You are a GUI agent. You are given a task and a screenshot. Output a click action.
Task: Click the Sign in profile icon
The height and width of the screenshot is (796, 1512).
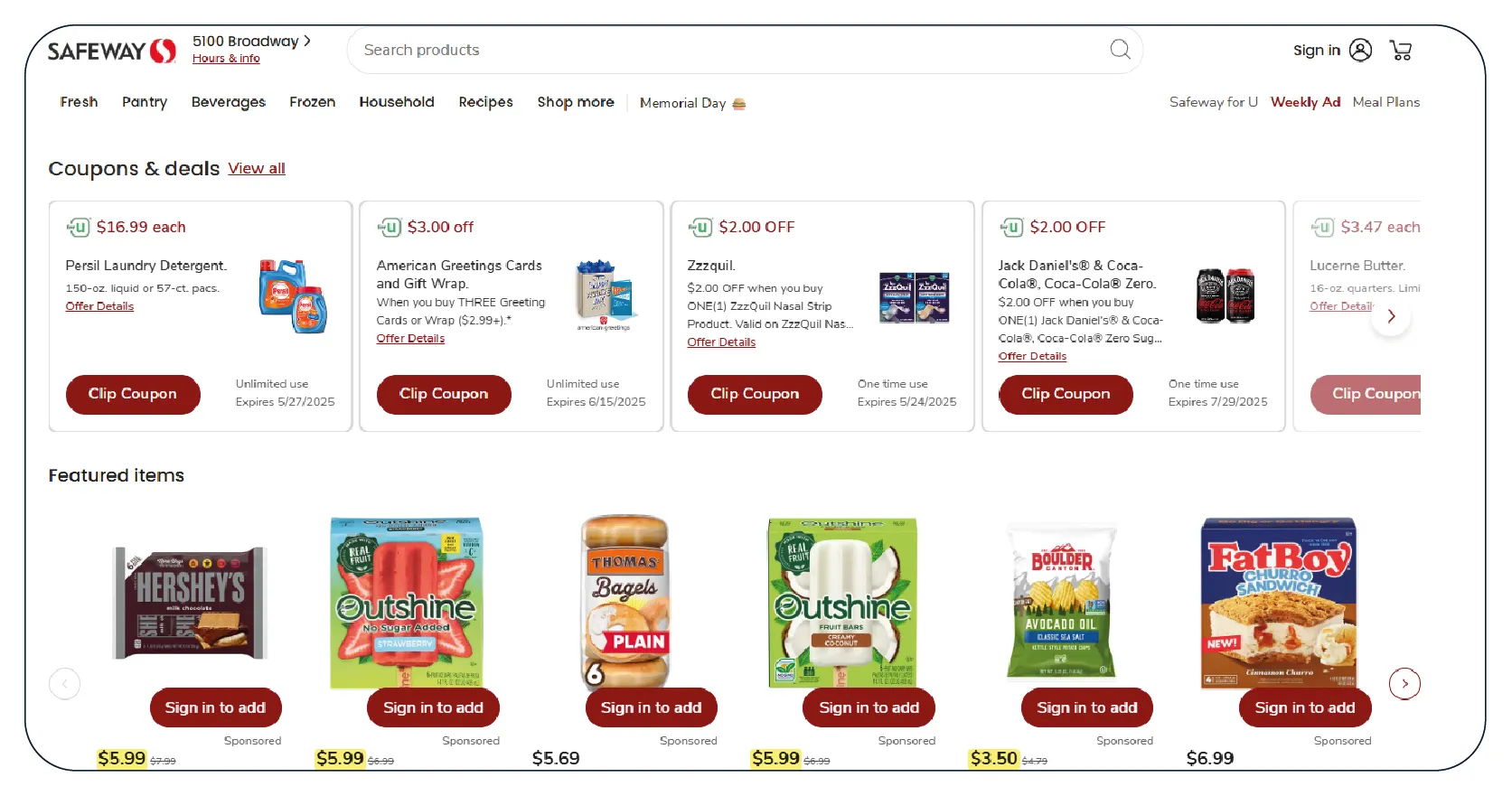click(x=1360, y=51)
